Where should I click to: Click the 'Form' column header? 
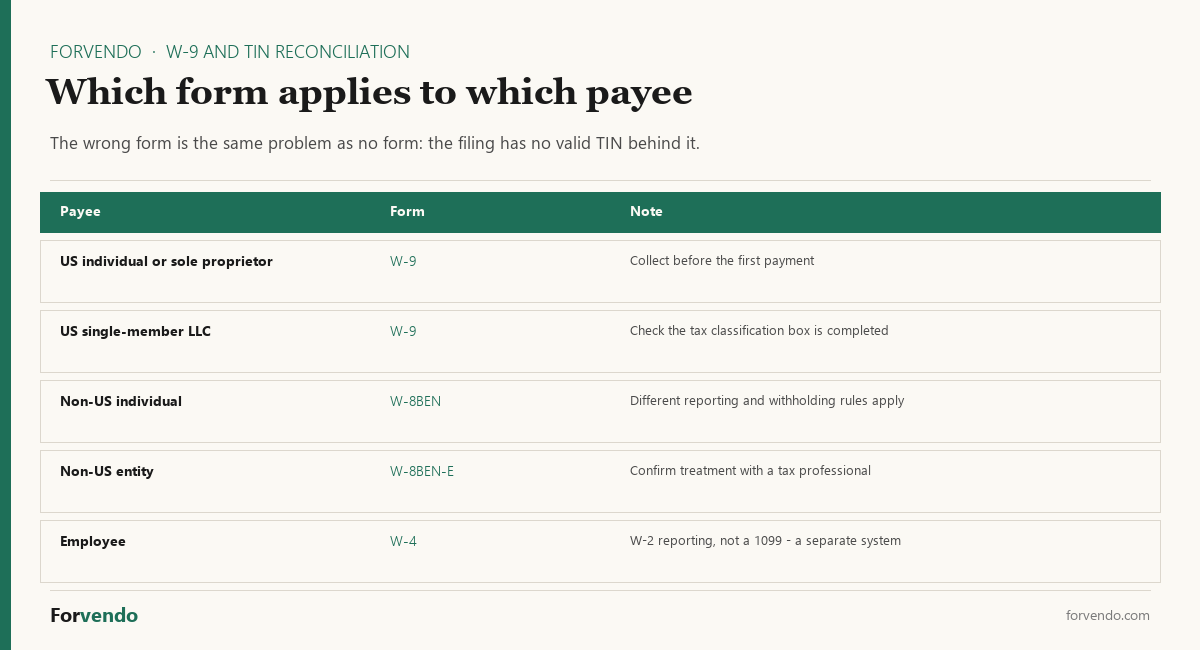pyautogui.click(x=407, y=211)
